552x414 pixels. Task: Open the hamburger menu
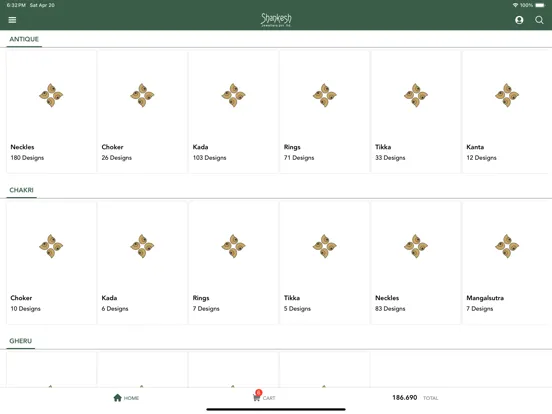[x=12, y=20]
